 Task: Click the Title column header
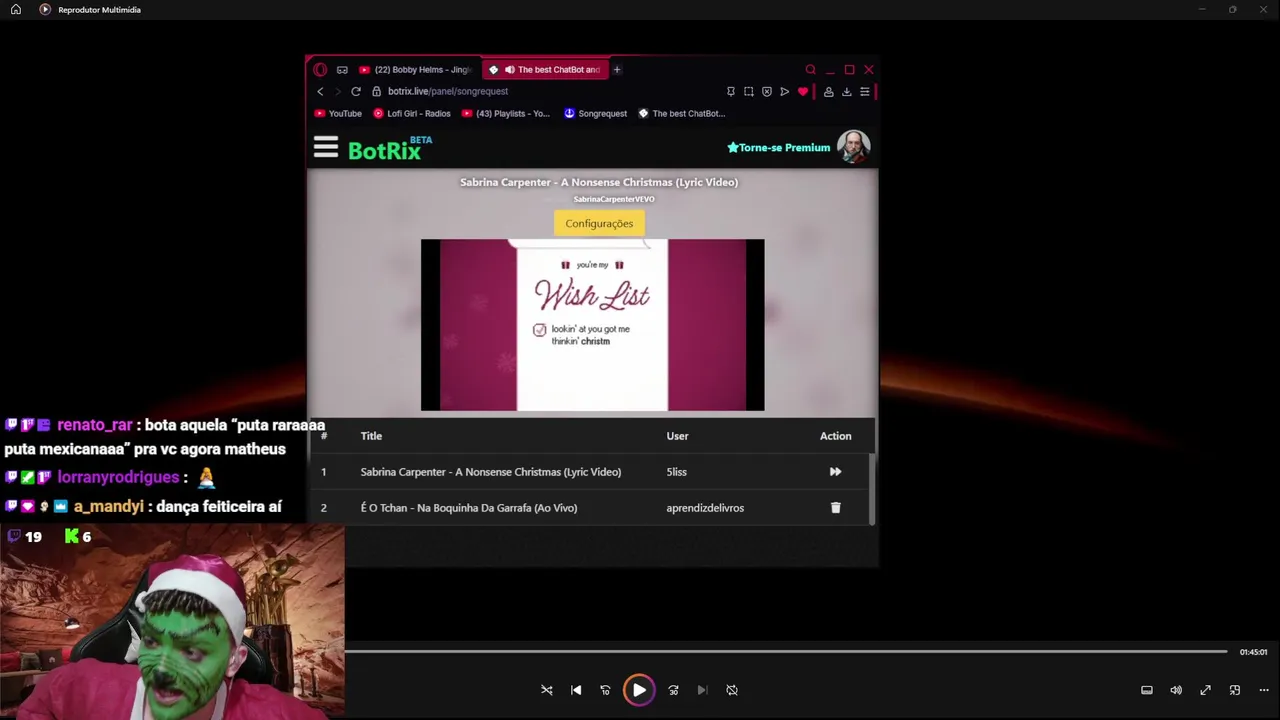(x=371, y=436)
